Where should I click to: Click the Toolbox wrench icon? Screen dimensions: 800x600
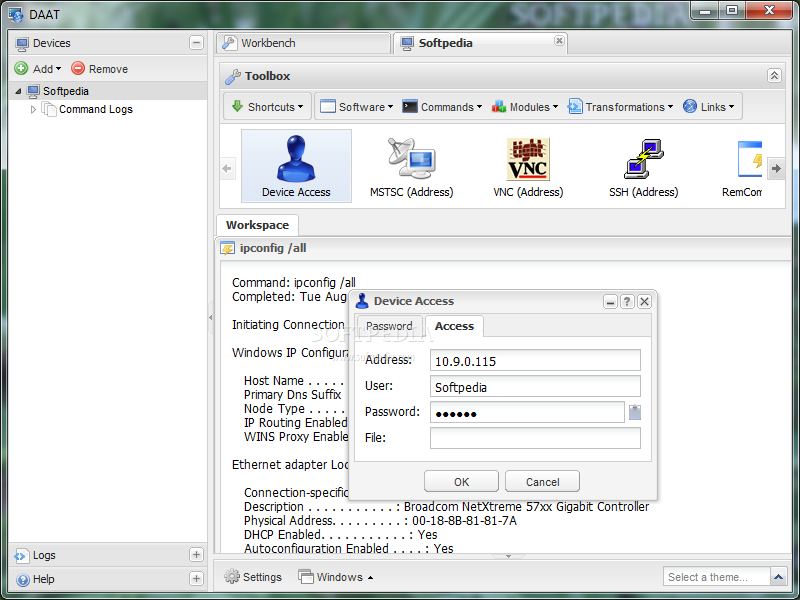233,77
